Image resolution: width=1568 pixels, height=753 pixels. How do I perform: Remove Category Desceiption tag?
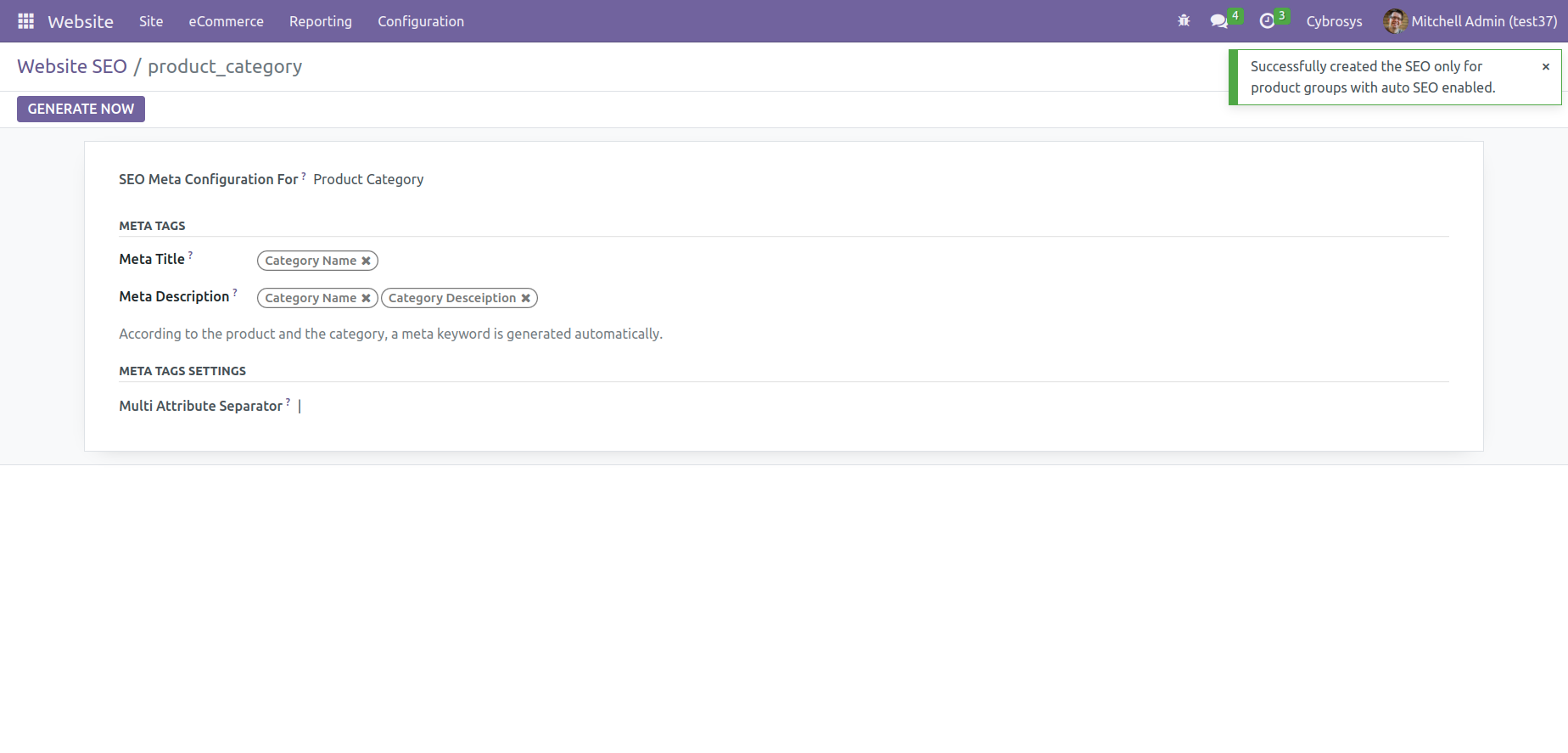pos(525,298)
